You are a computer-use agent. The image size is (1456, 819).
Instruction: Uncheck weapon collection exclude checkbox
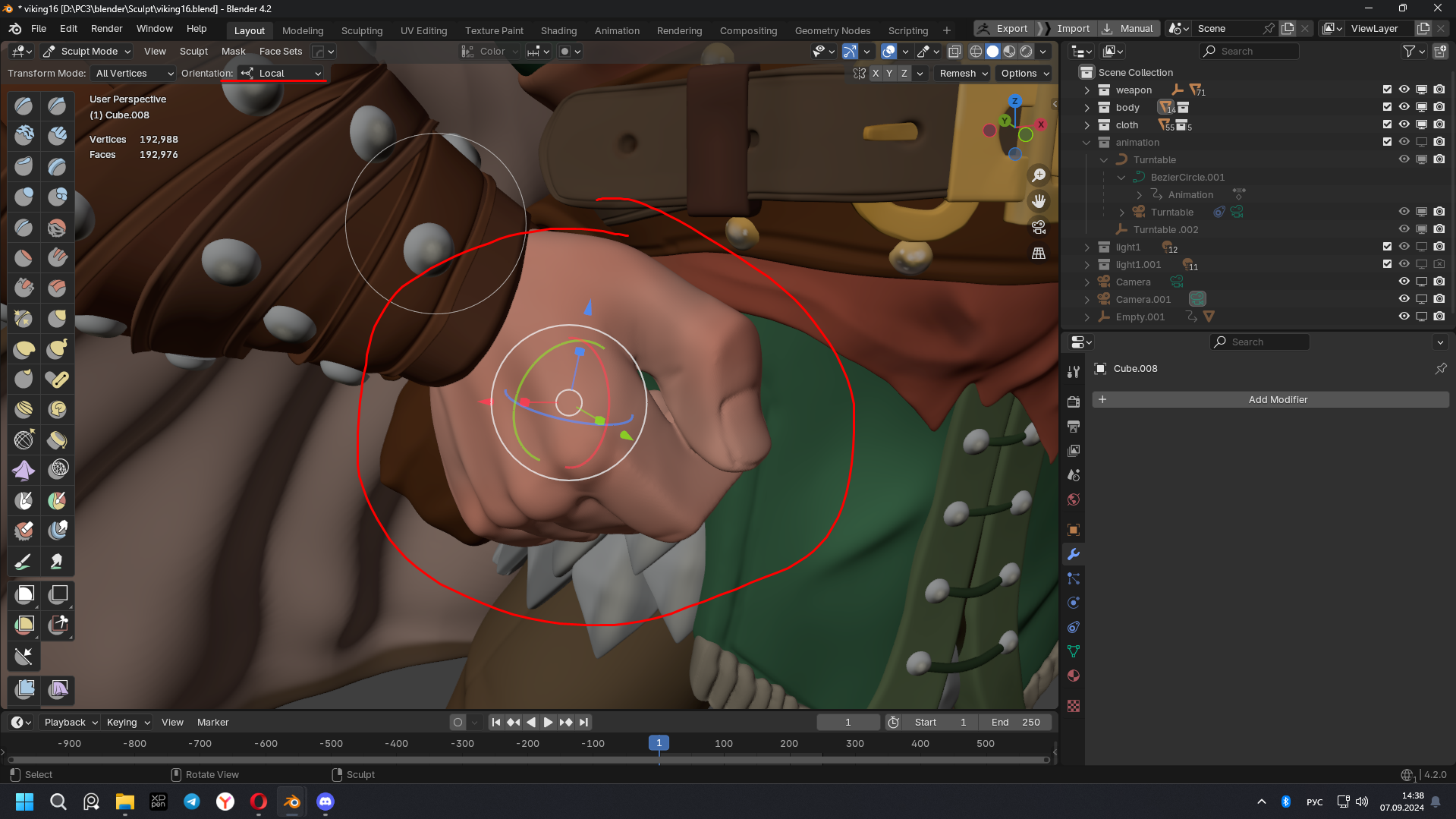(x=1387, y=90)
